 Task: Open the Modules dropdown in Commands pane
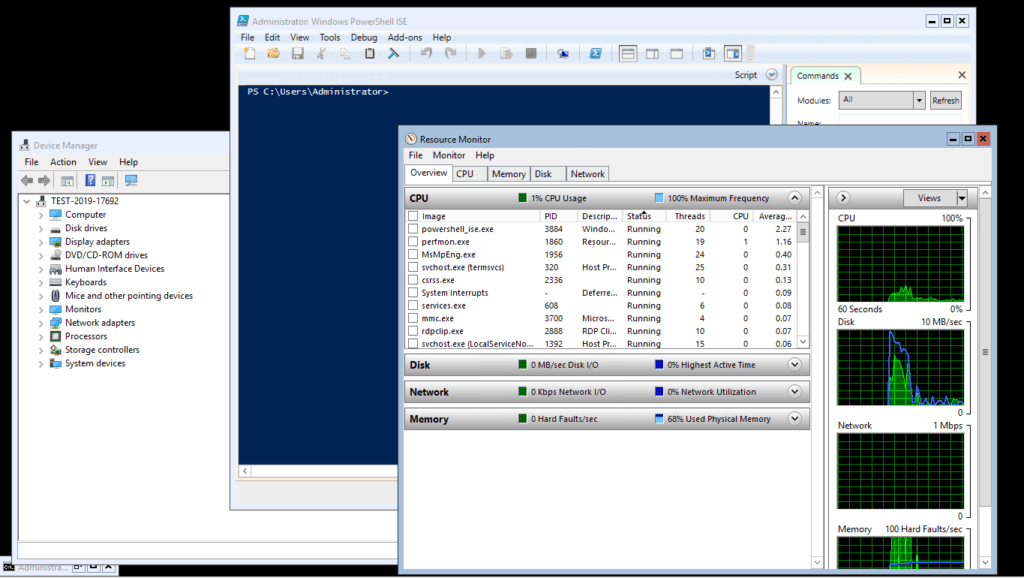[x=919, y=101]
